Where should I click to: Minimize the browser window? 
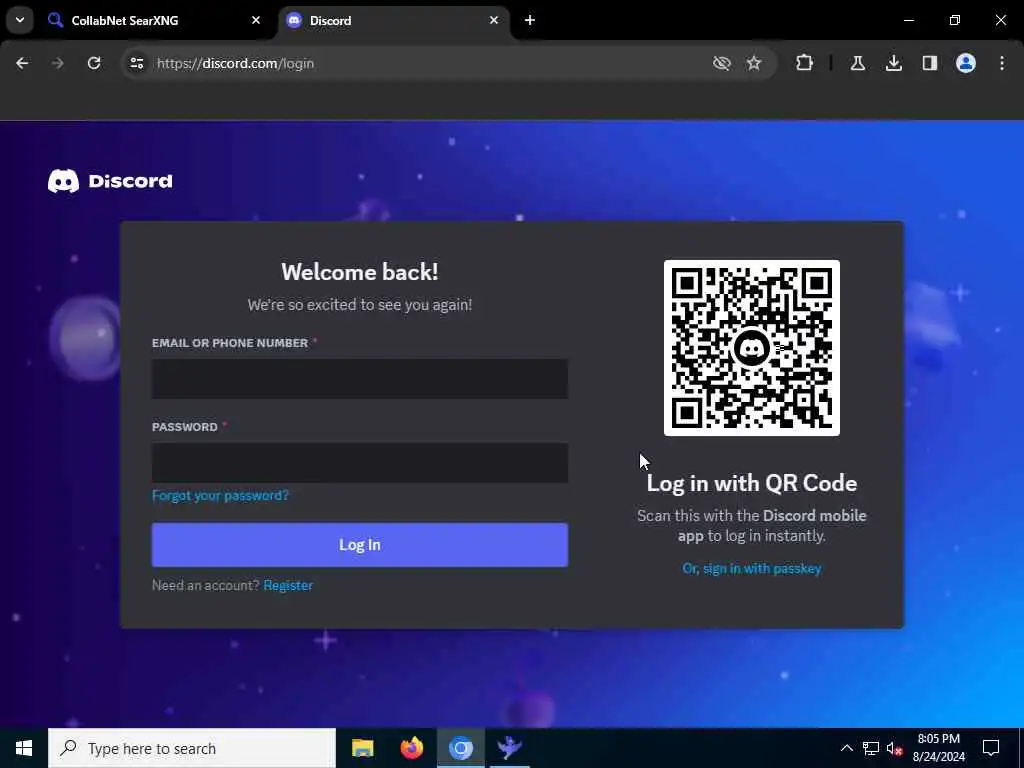point(908,20)
